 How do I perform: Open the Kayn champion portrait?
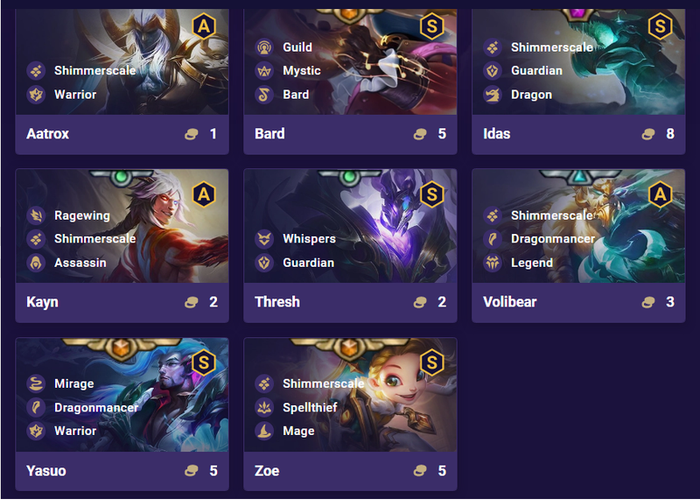(x=122, y=226)
